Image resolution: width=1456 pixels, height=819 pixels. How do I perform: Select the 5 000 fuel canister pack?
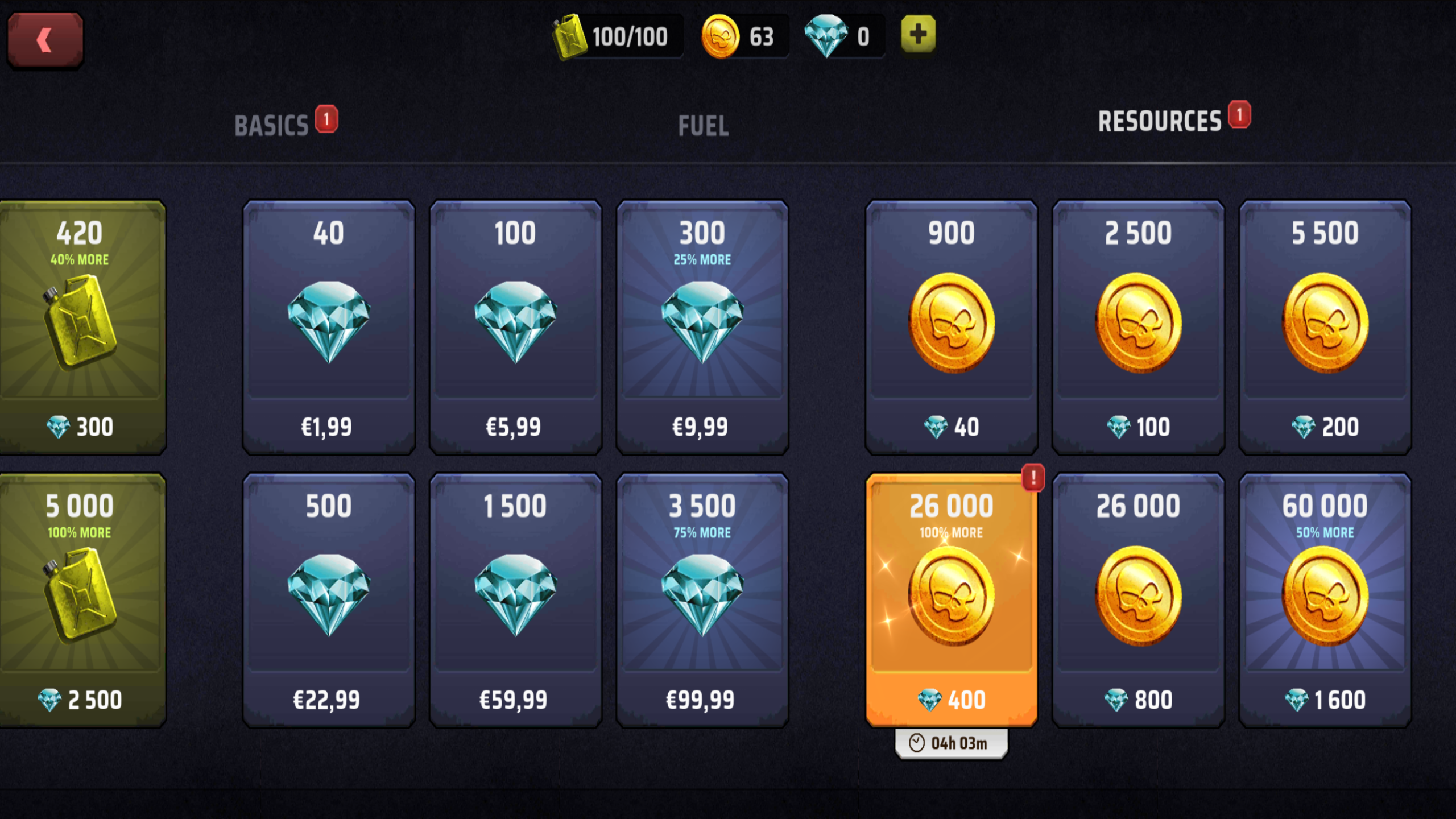click(x=82, y=601)
